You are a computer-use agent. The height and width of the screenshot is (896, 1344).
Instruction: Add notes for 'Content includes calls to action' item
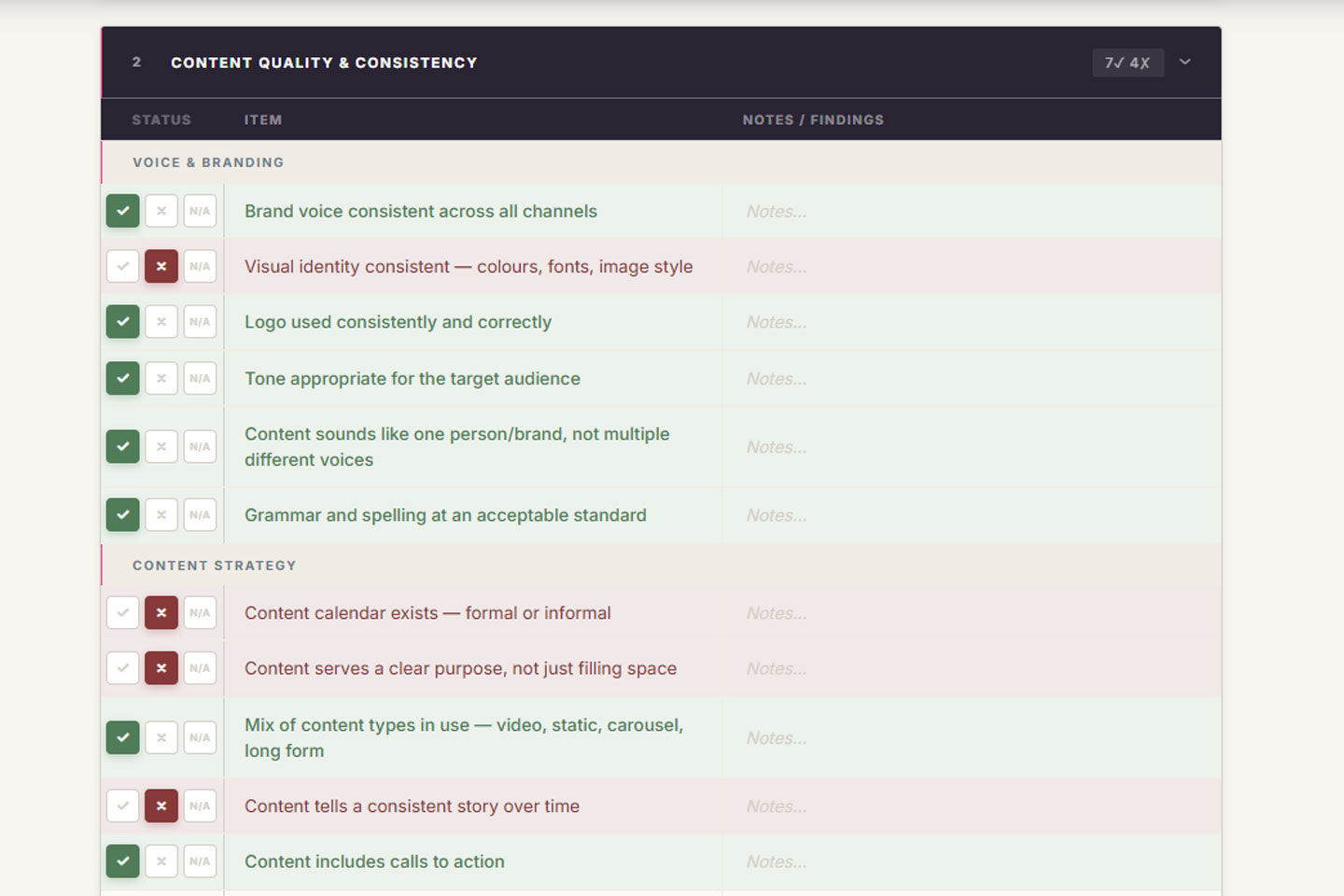pos(972,861)
